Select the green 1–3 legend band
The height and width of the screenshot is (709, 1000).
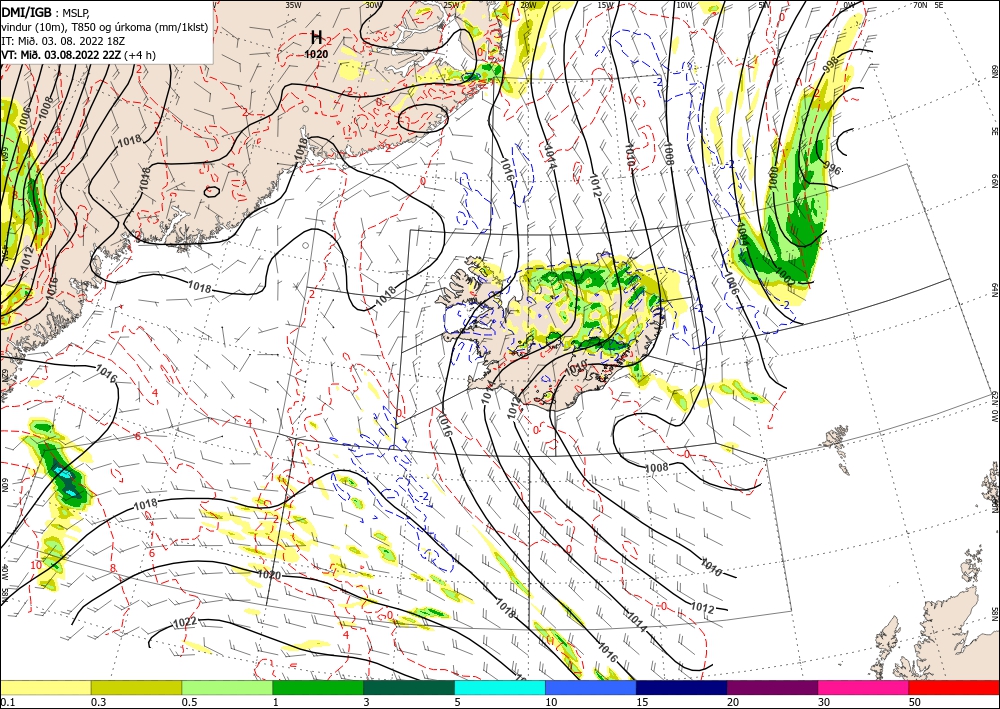click(x=318, y=687)
